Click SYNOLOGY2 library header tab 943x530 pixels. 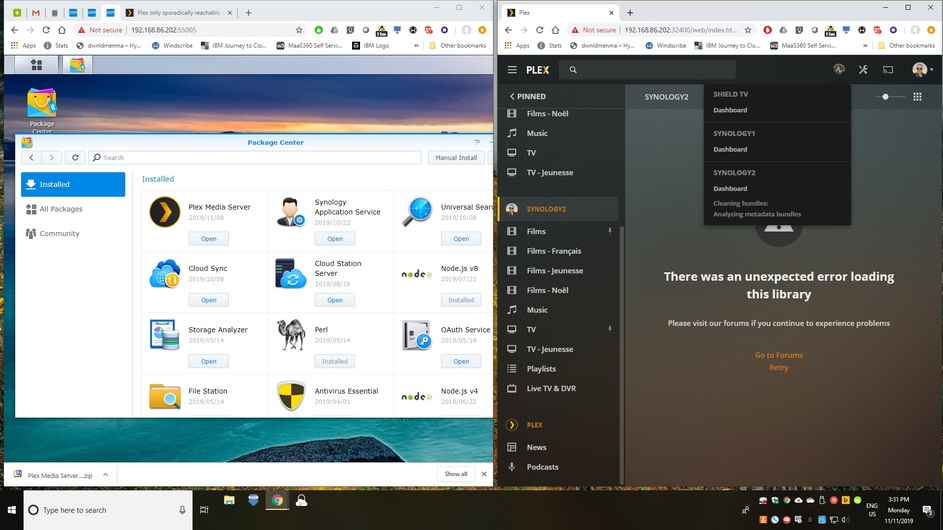[666, 97]
